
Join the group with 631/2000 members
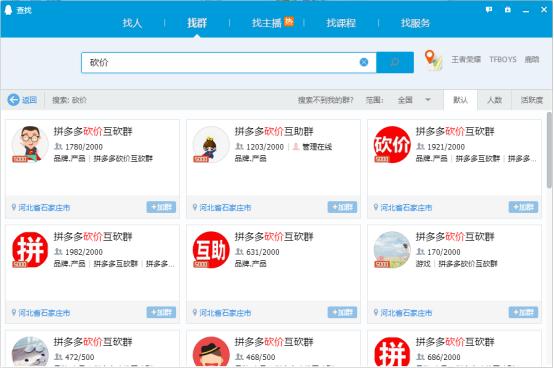(x=342, y=312)
